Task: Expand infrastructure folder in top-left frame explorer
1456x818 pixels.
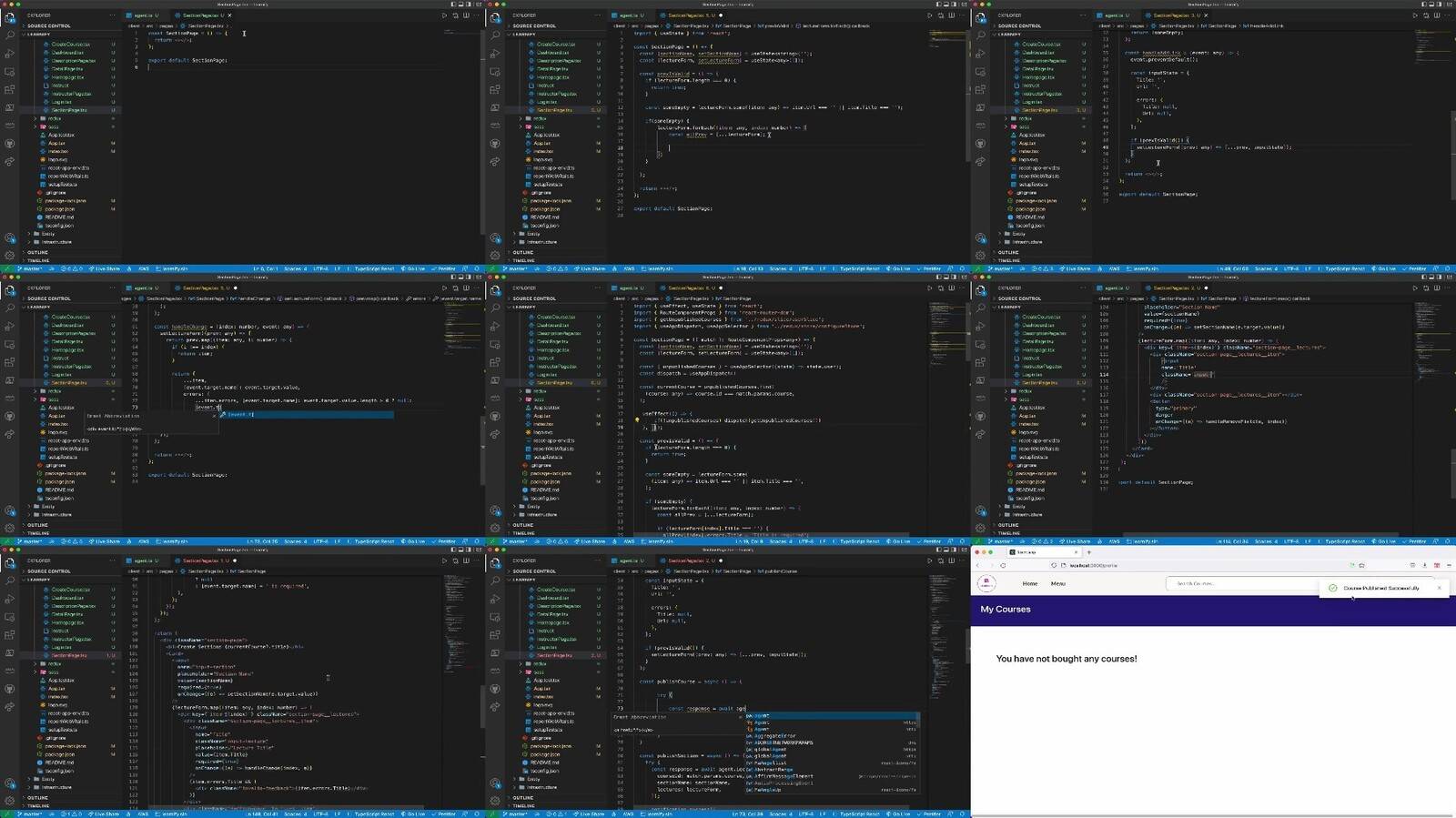Action: pyautogui.click(x=70, y=242)
